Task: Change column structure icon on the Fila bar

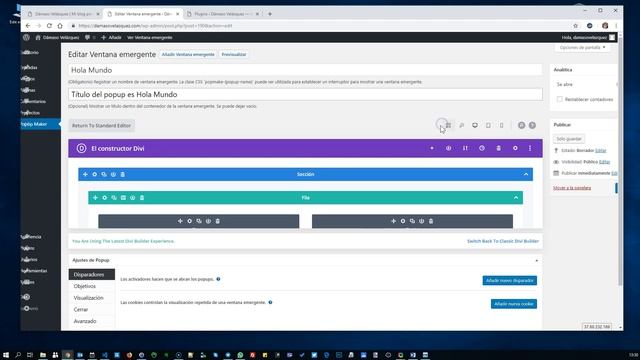Action: pyautogui.click(x=123, y=198)
